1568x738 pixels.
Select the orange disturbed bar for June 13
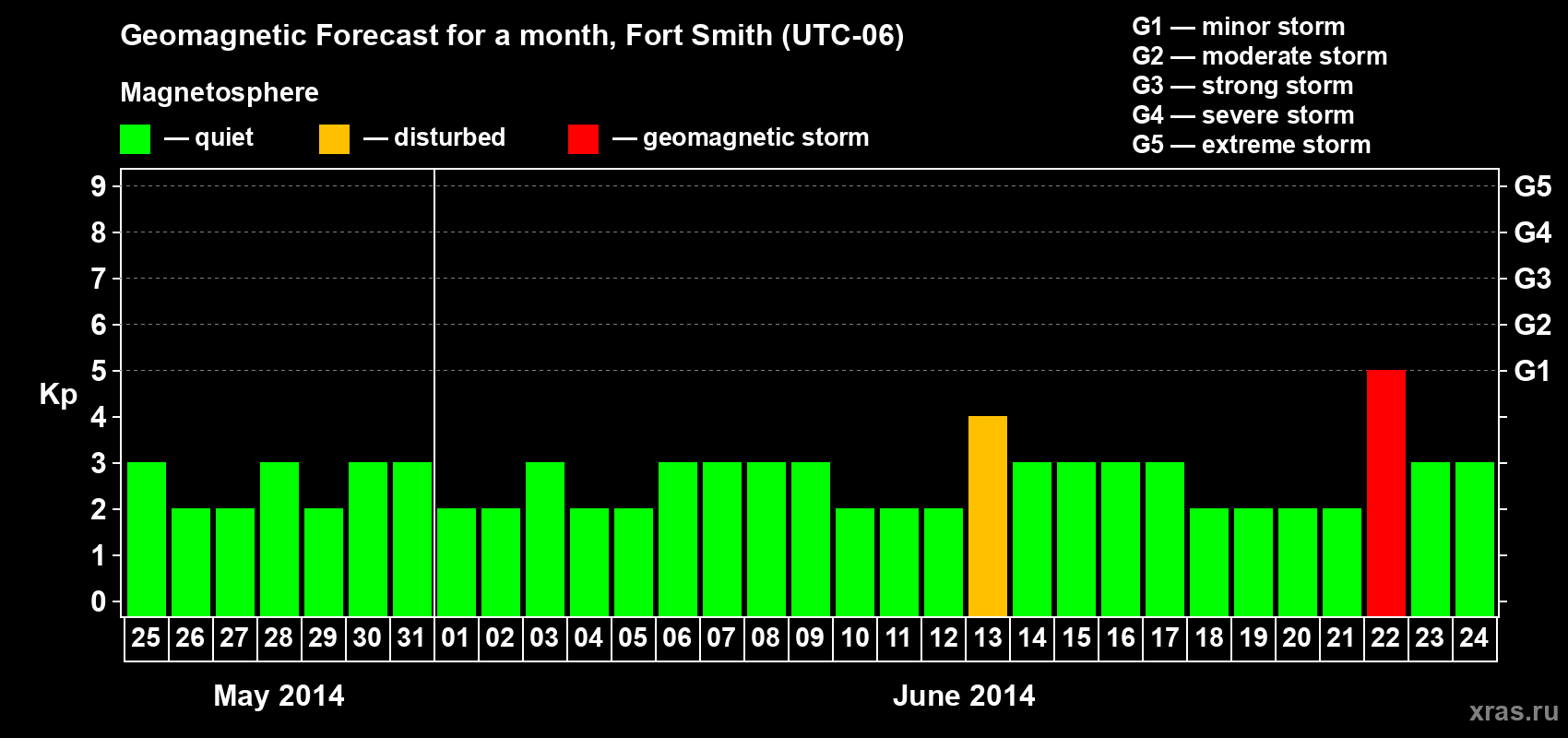coord(987,516)
